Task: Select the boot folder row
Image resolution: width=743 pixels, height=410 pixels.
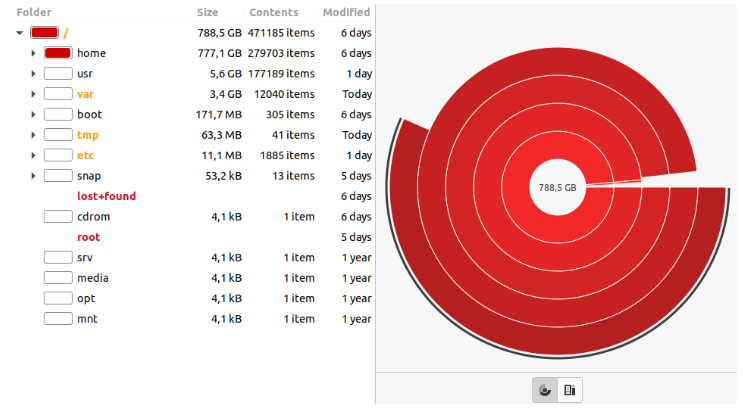Action: point(89,115)
